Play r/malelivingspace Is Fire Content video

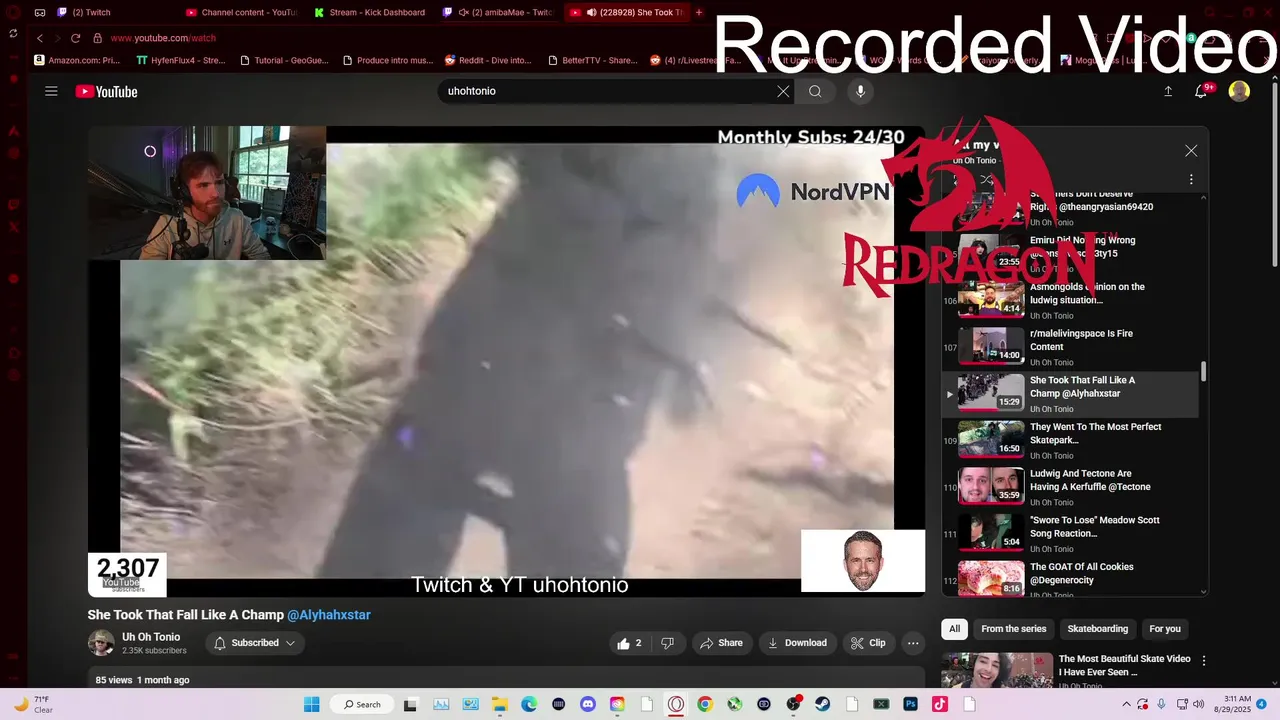click(1070, 347)
